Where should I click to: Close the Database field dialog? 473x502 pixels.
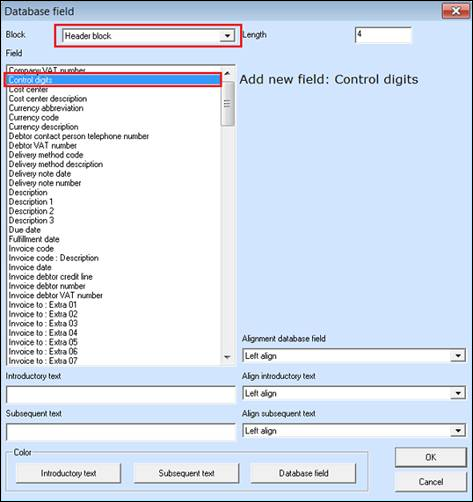[x=455, y=11]
